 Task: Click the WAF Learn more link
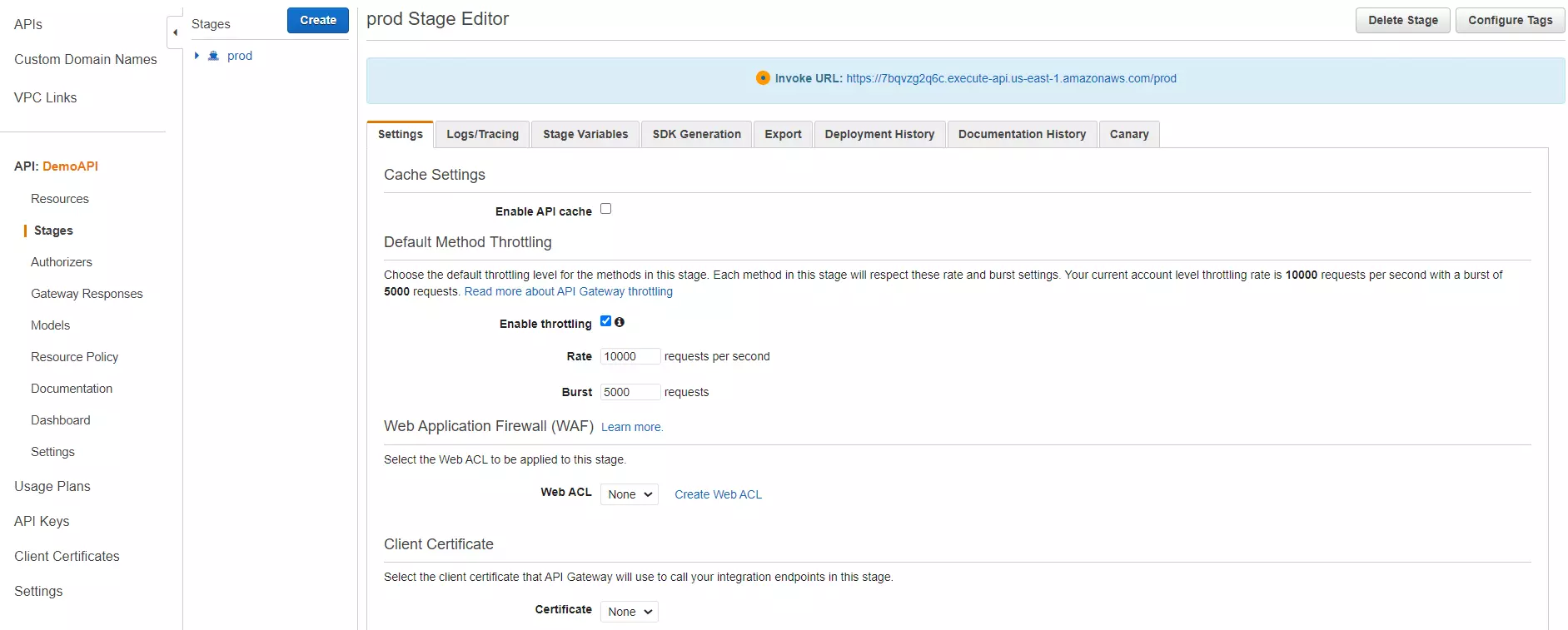pos(632,427)
